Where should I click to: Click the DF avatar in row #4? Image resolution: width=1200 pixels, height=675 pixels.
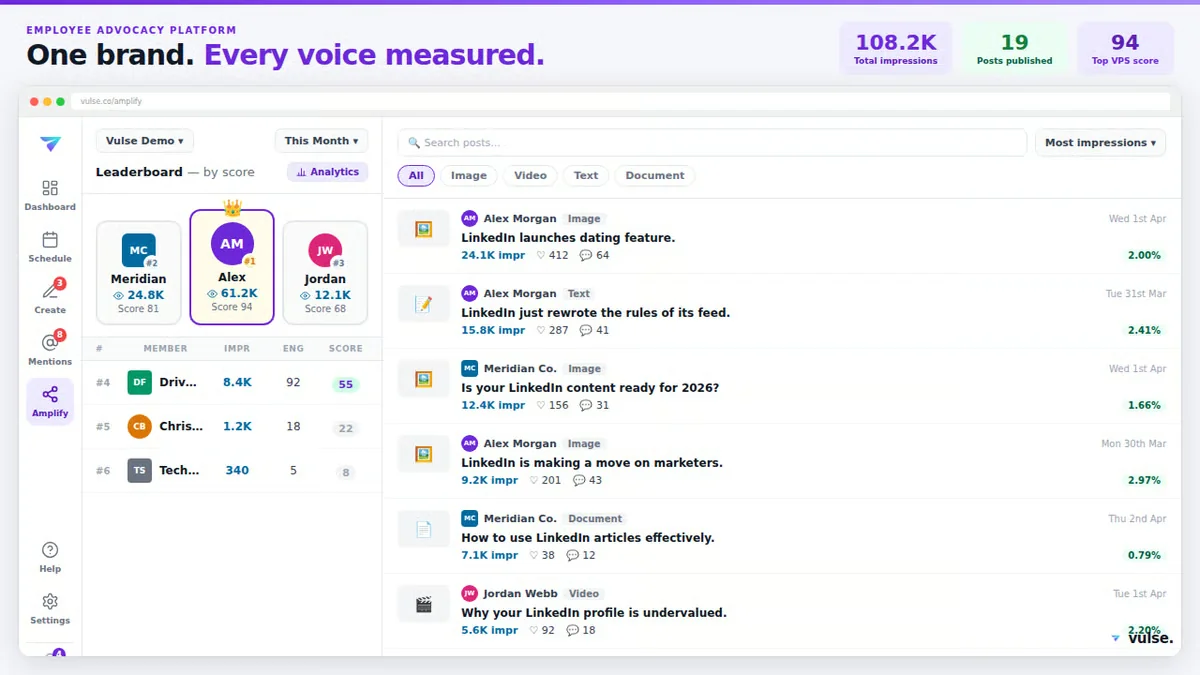(140, 382)
